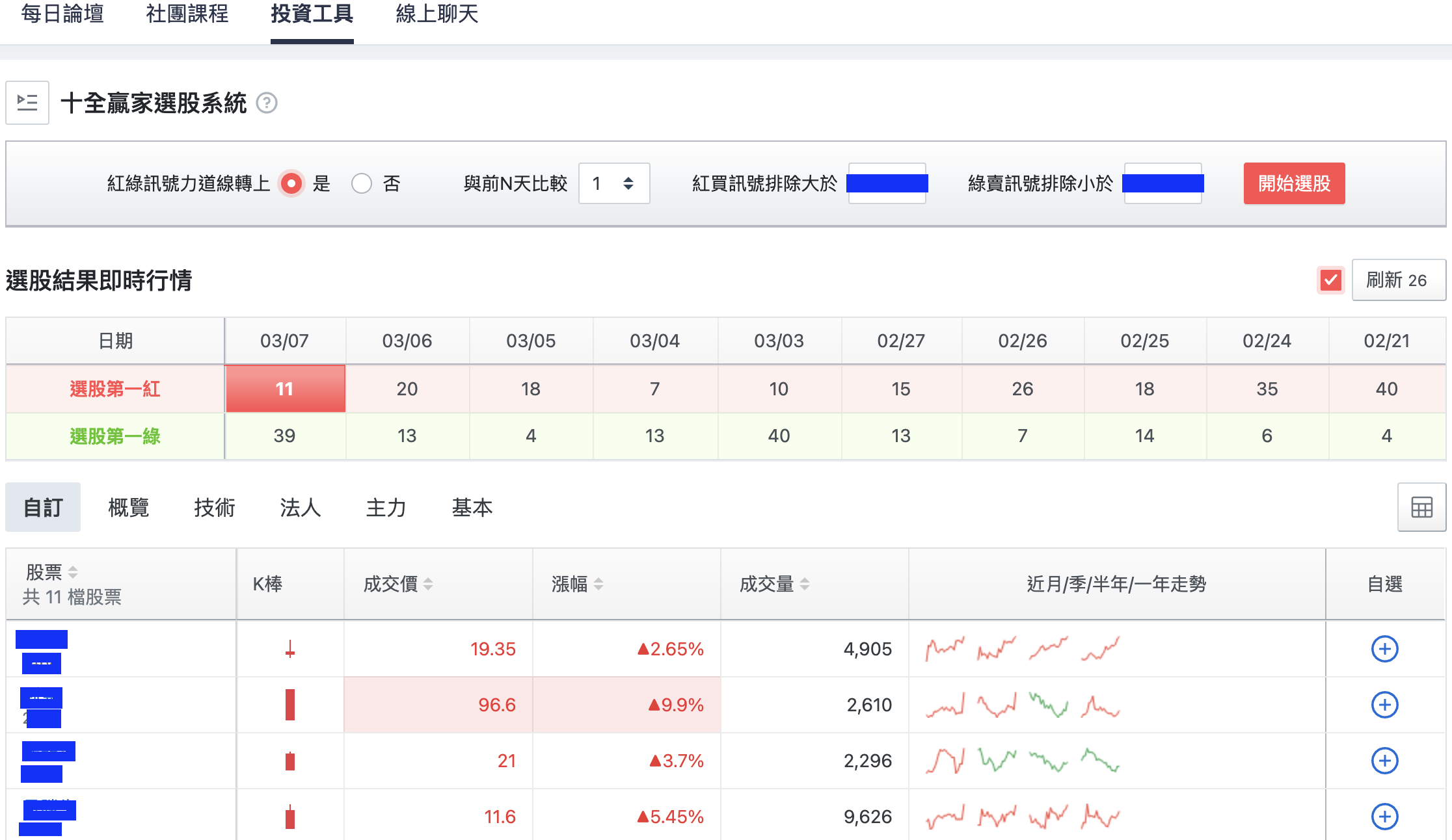
Task: Add the 19.35 stock to watchlist via plus icon
Action: [1386, 648]
